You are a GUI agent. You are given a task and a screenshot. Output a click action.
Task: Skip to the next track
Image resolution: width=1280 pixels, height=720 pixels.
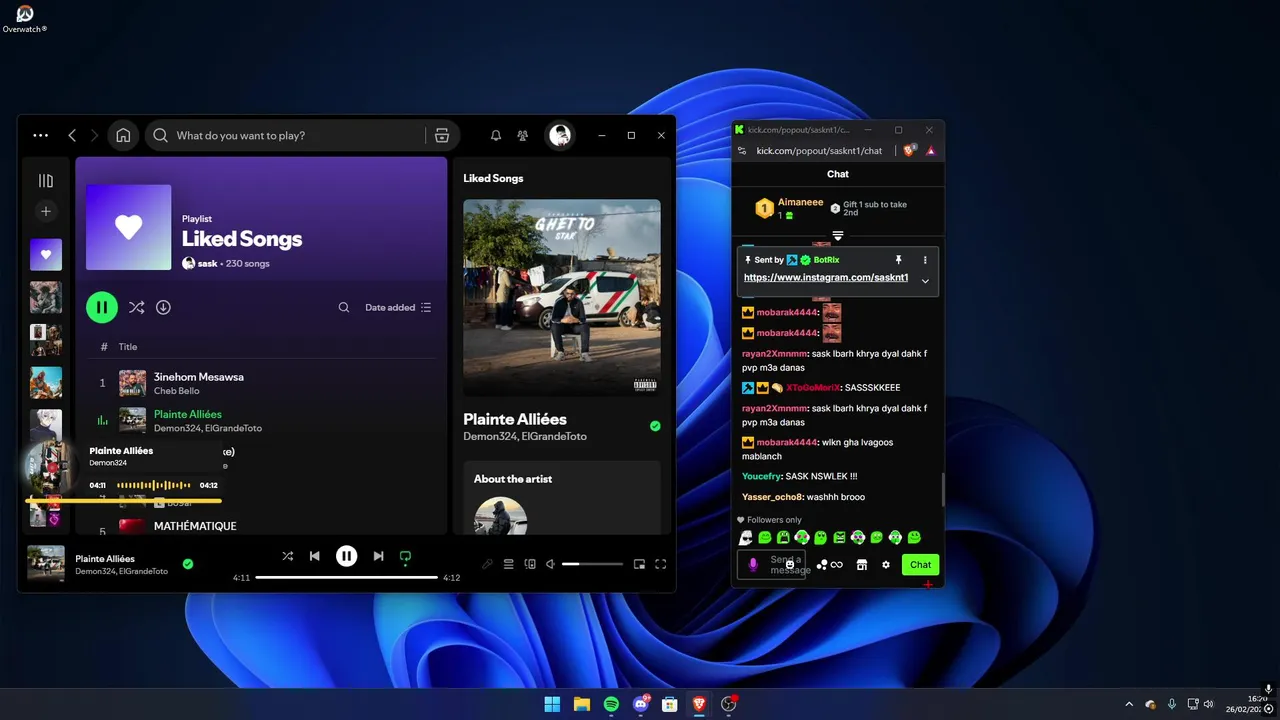click(378, 556)
